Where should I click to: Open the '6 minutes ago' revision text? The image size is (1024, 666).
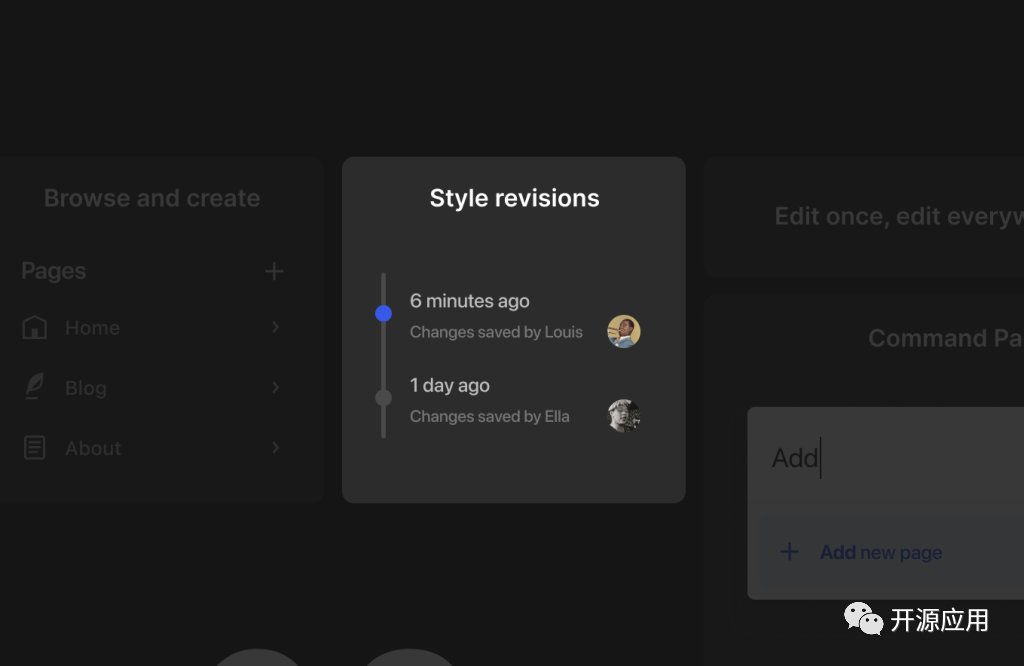(470, 301)
